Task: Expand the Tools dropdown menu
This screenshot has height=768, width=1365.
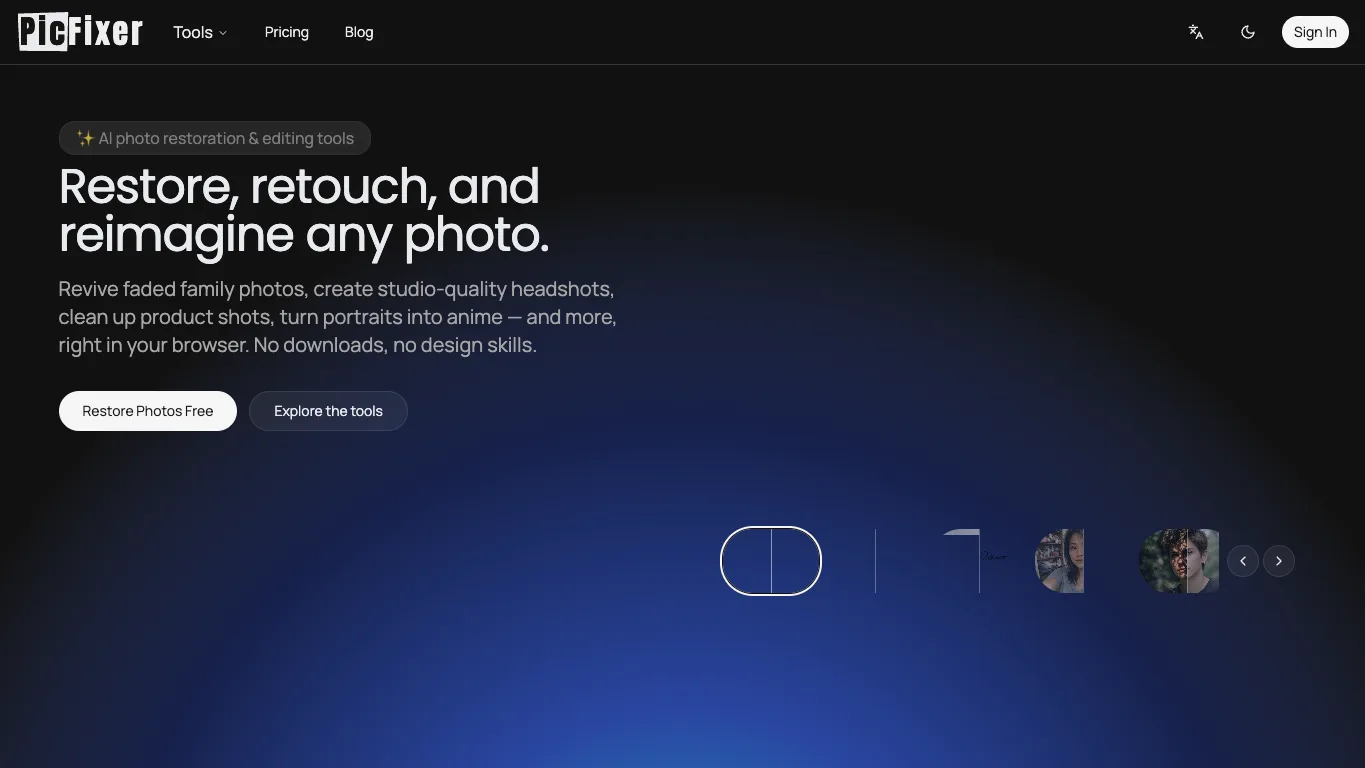Action: (x=200, y=32)
